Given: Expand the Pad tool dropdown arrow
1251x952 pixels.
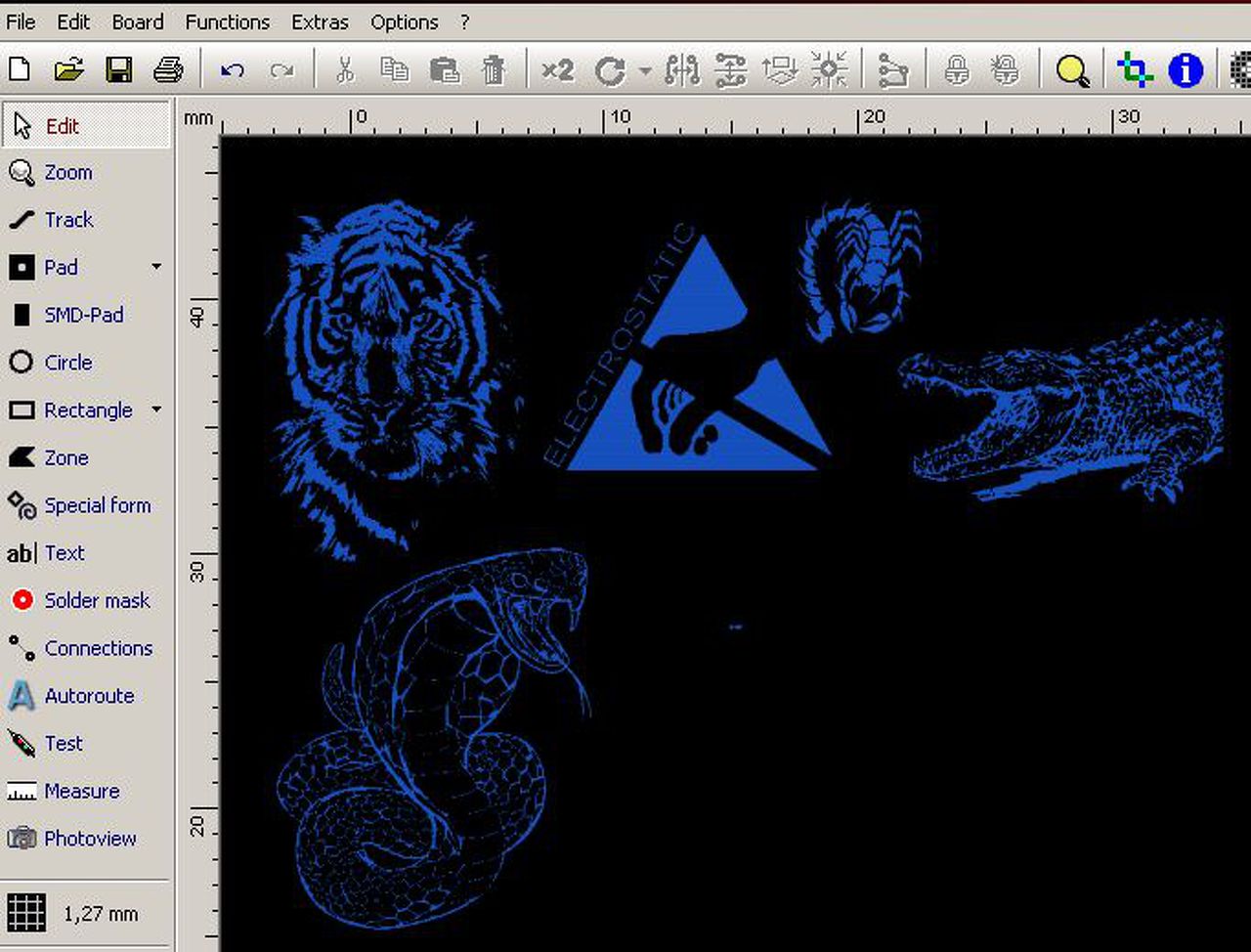Looking at the screenshot, I should [x=156, y=267].
